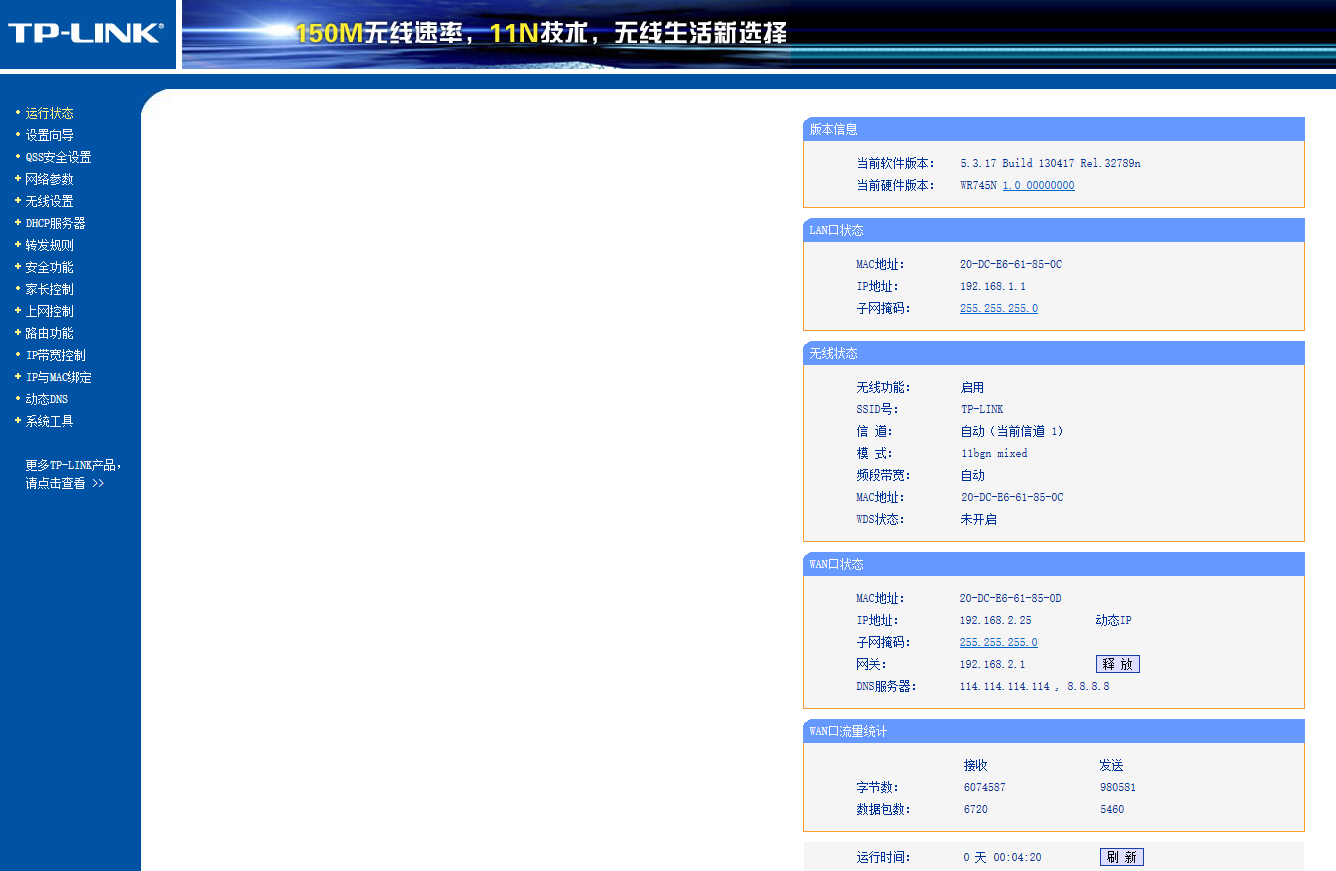Expand 上网控制 section
1336x871 pixels.
tap(50, 311)
